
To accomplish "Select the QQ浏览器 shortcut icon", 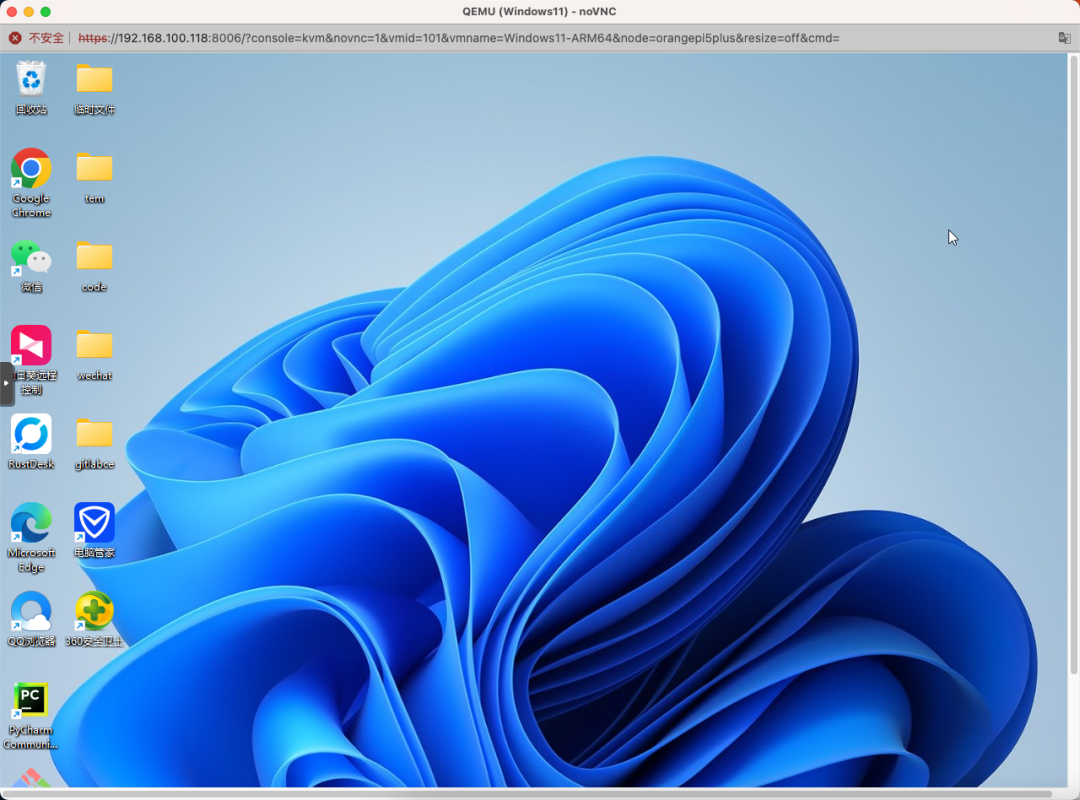I will (x=31, y=611).
